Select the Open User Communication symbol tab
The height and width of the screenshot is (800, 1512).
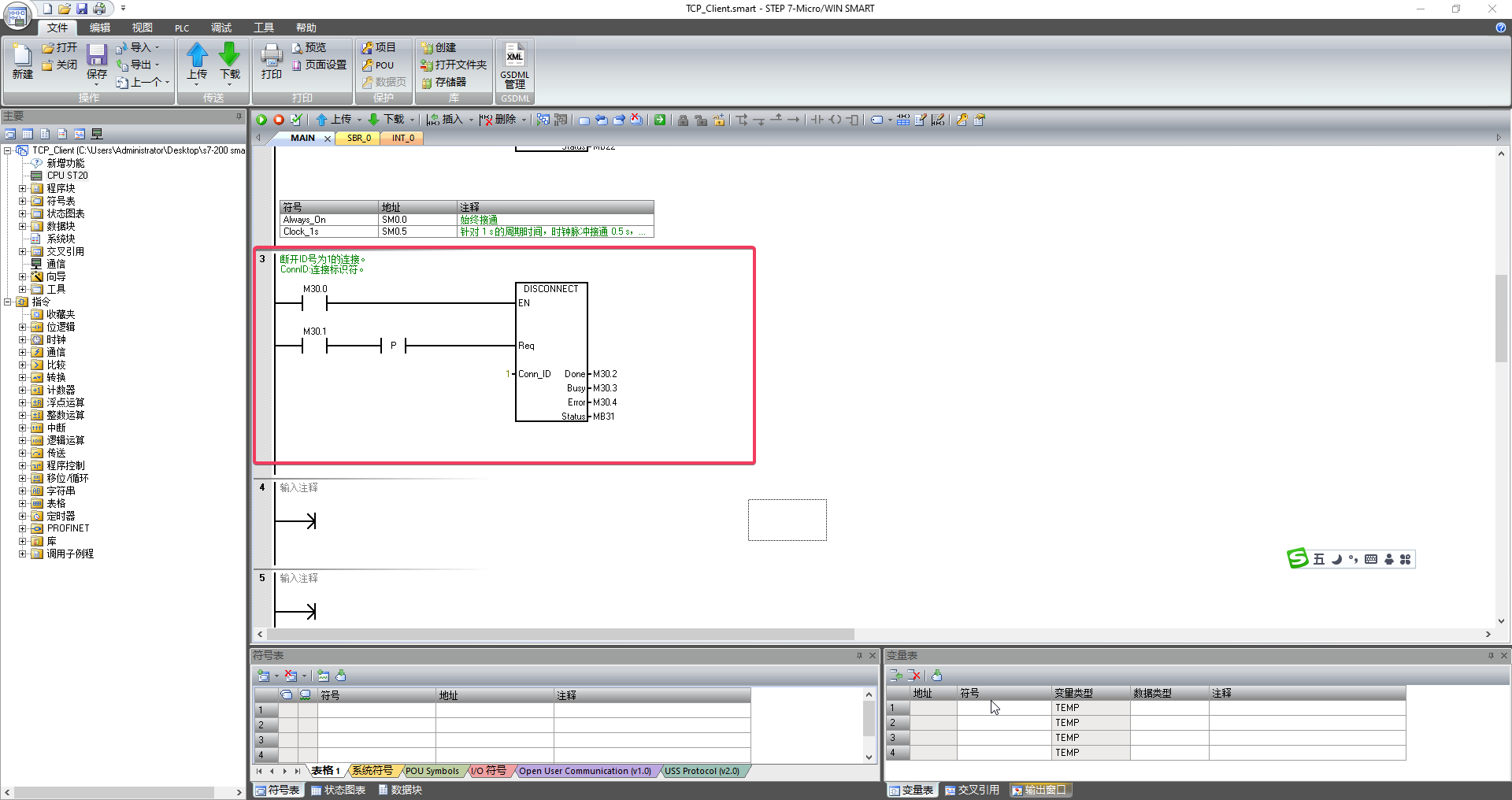click(x=585, y=771)
